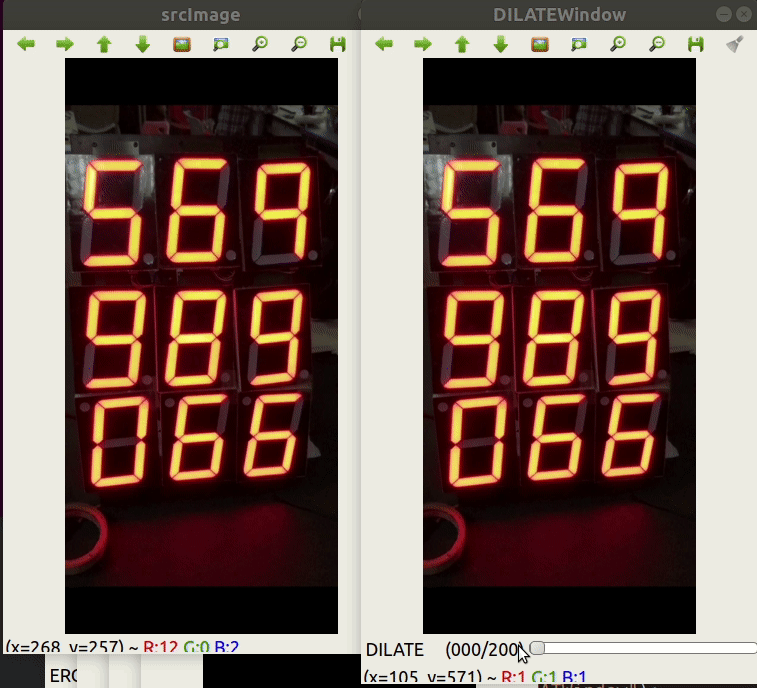This screenshot has width=757, height=688.
Task: Fit image to window in DILATEWindow
Action: point(579,44)
